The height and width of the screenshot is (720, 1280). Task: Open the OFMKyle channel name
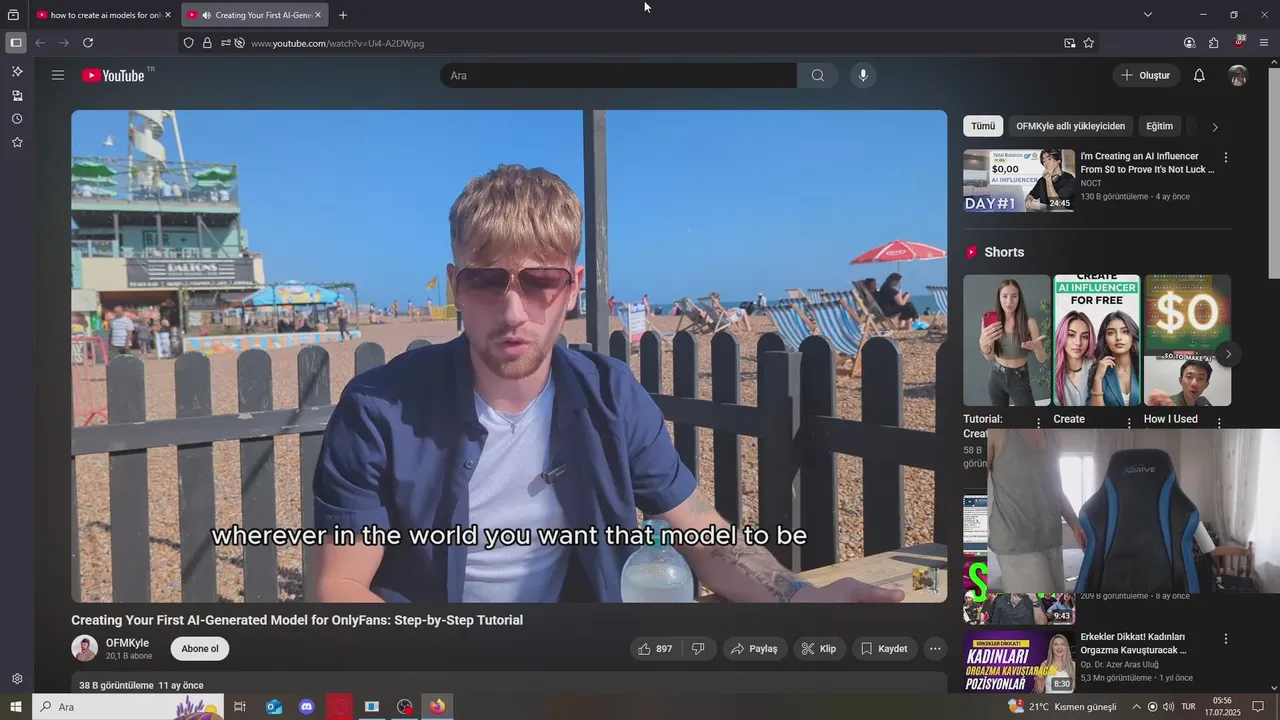(x=127, y=643)
